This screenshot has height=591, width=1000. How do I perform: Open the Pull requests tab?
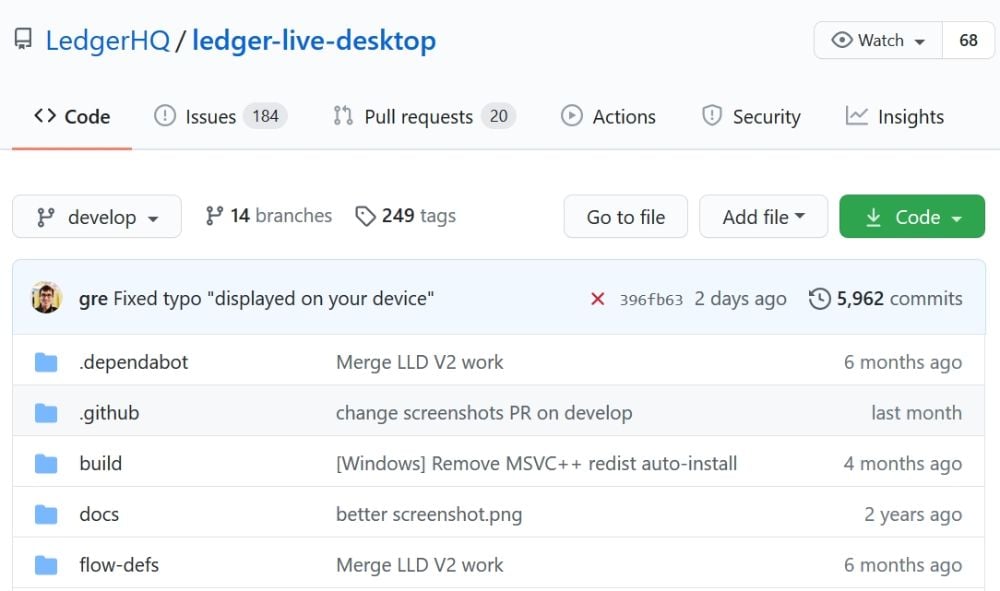[424, 117]
